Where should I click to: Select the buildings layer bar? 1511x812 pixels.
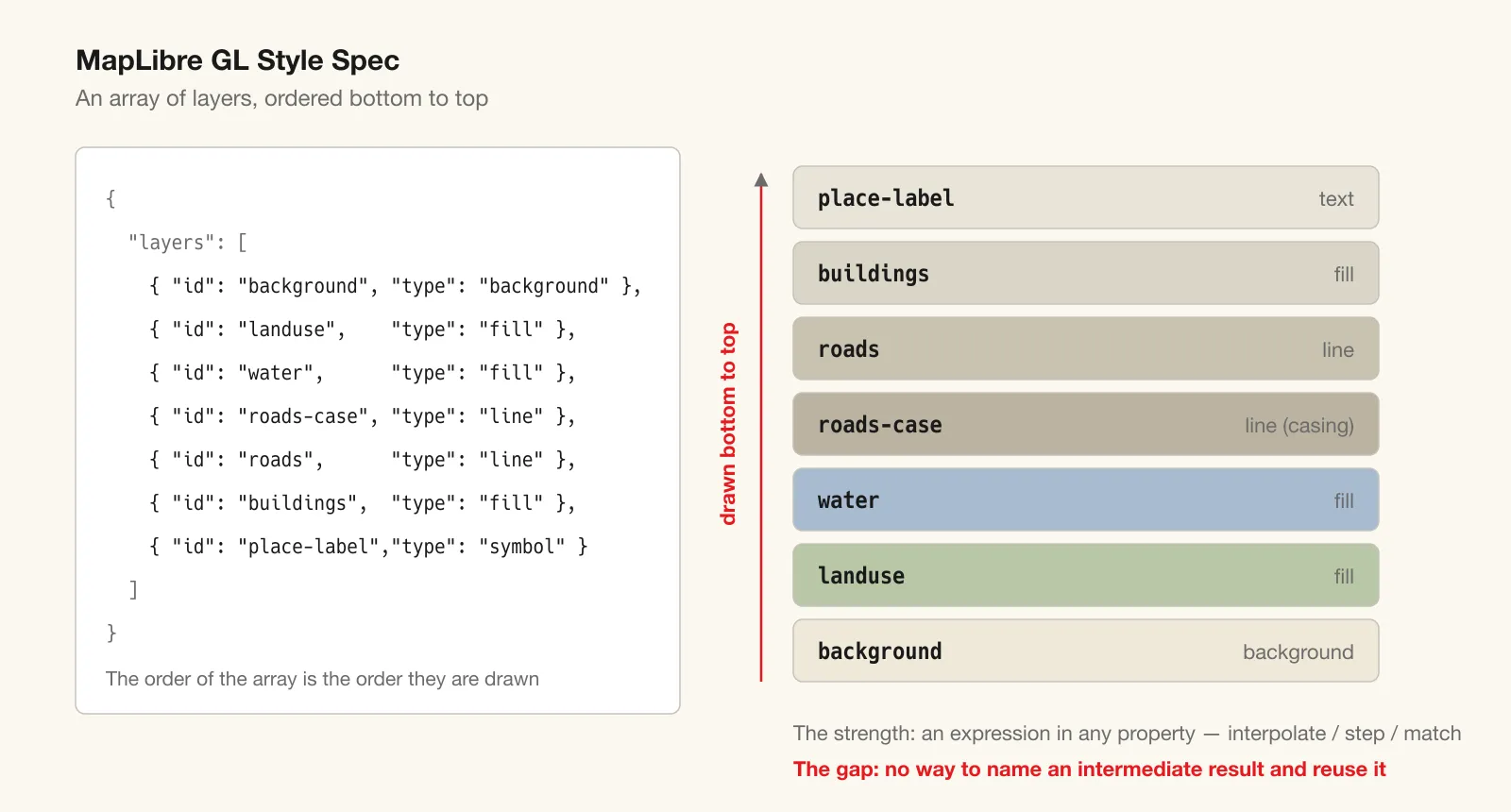pos(1086,273)
